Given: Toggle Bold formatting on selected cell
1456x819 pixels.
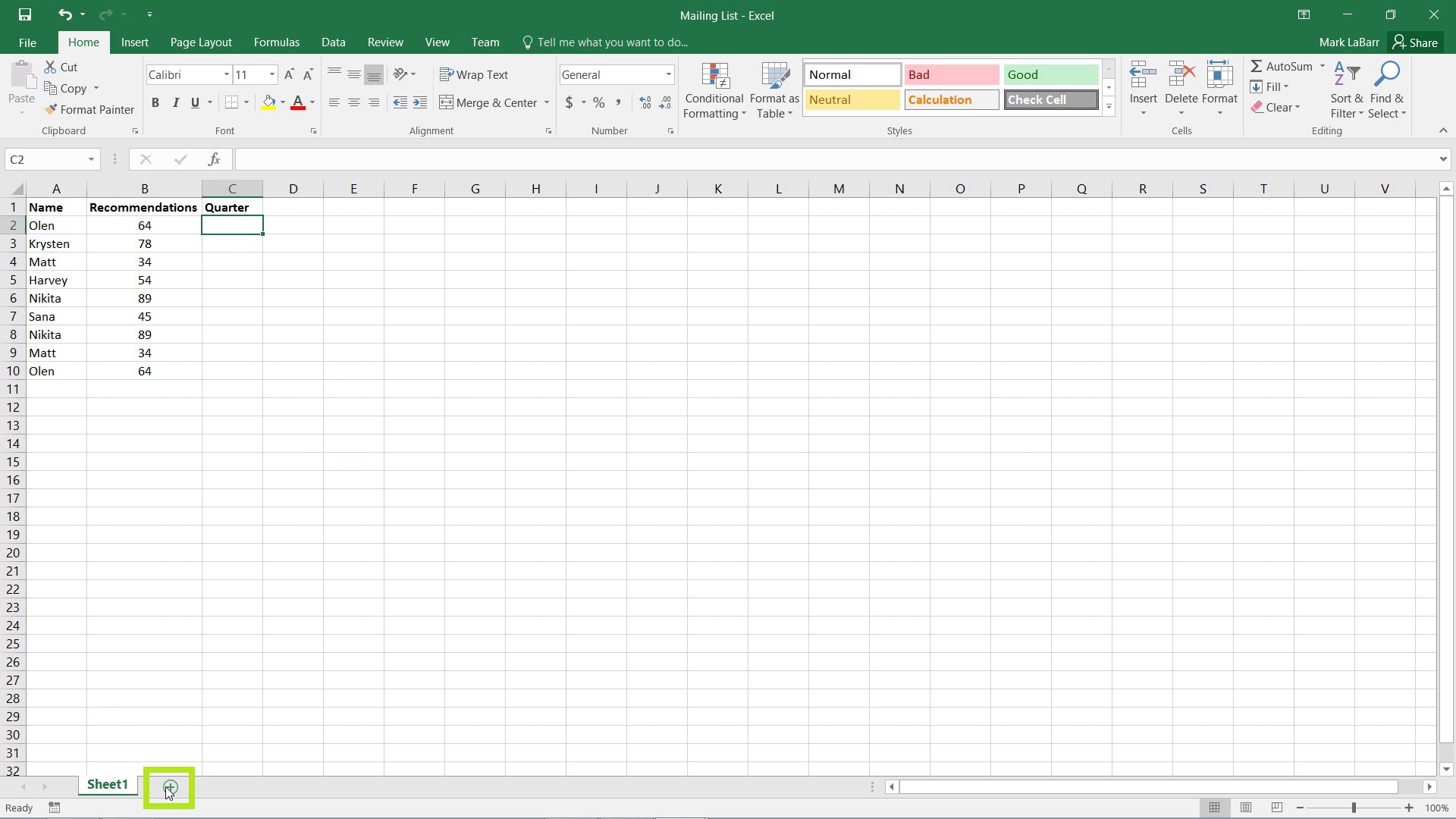Looking at the screenshot, I should pyautogui.click(x=155, y=102).
